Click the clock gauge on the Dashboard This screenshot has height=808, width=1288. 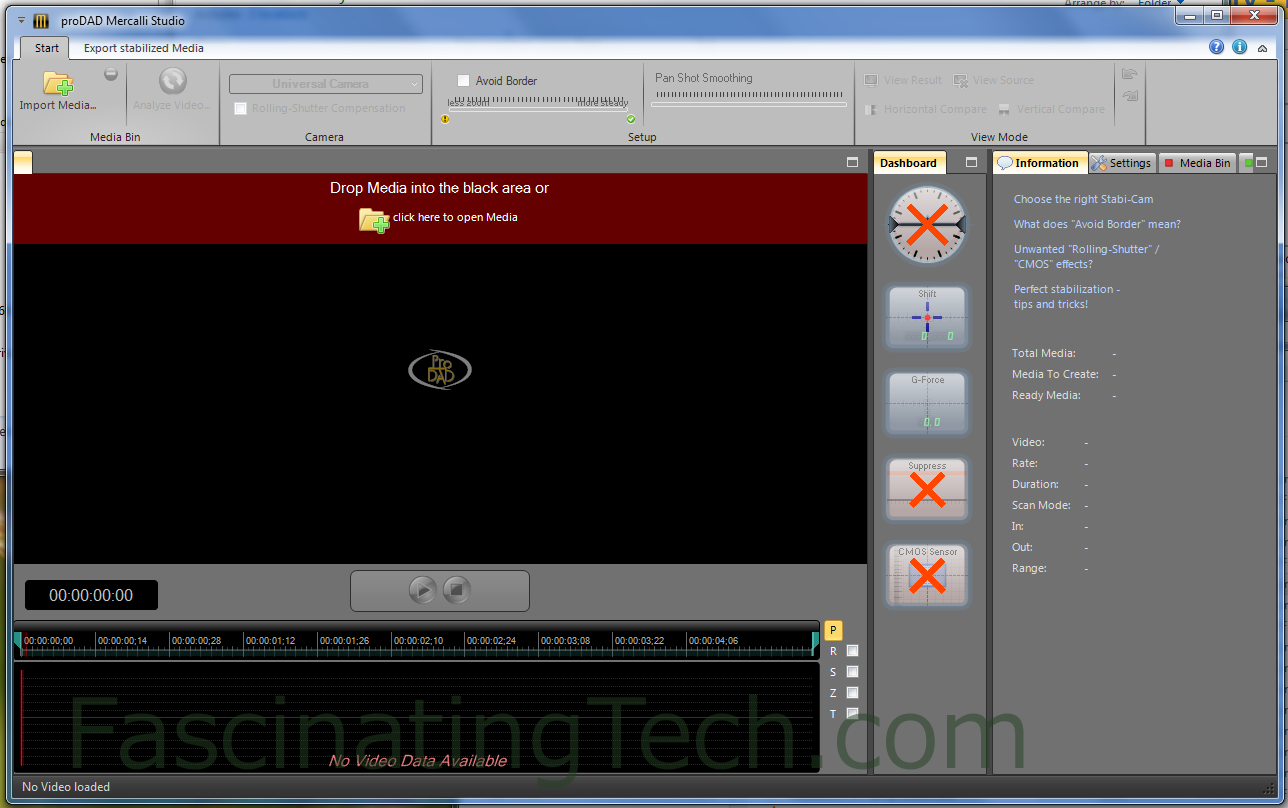click(x=927, y=225)
